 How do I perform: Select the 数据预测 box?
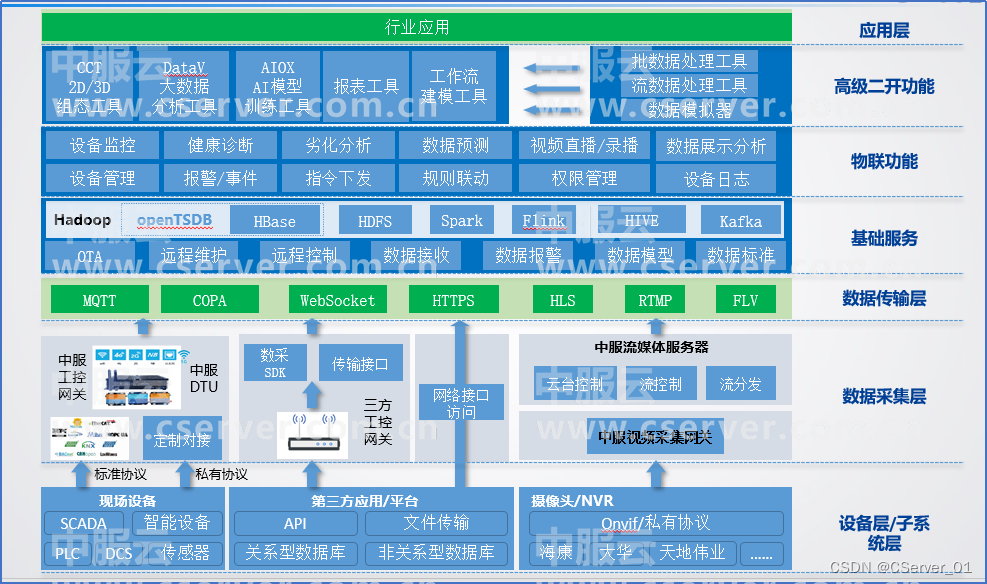point(456,145)
